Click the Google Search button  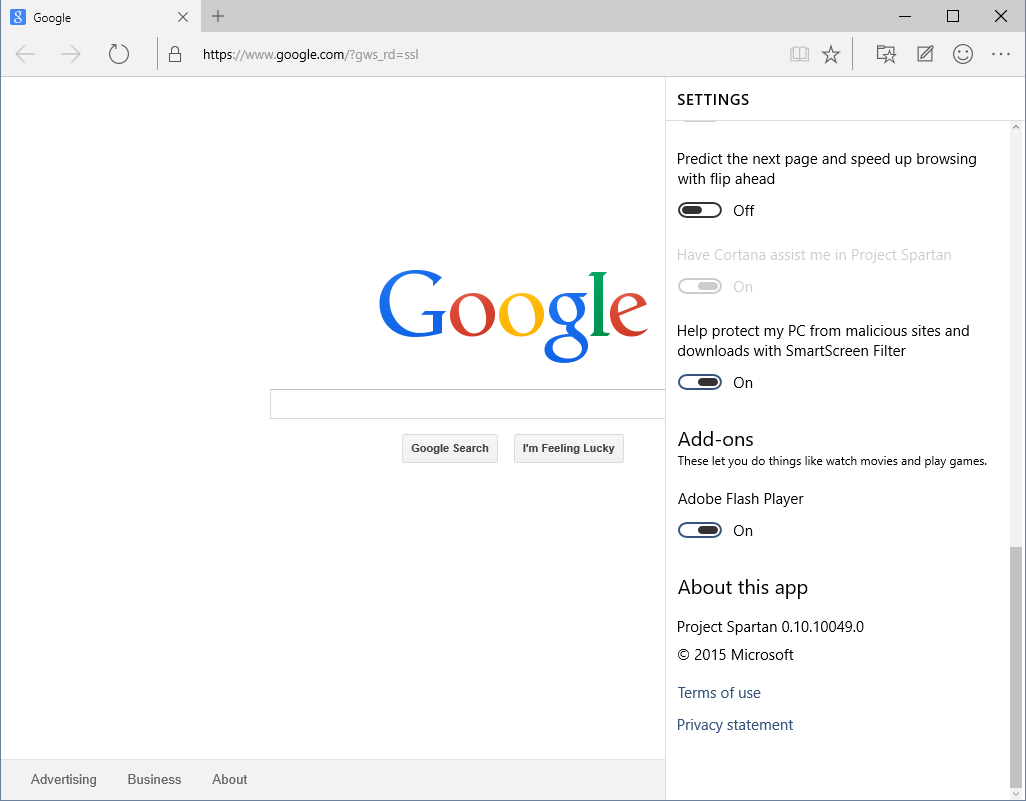click(449, 448)
